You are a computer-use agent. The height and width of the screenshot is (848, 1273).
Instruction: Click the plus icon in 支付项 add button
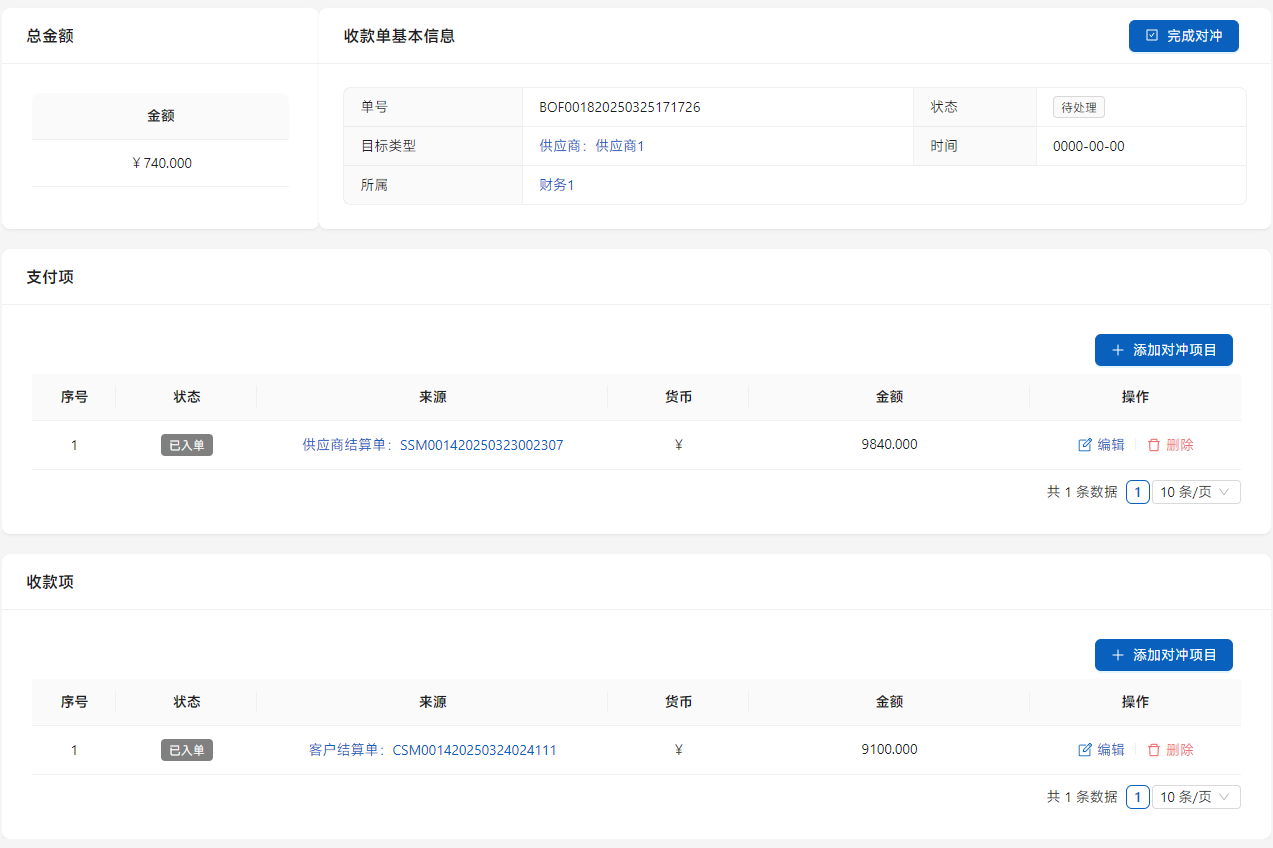point(1118,350)
